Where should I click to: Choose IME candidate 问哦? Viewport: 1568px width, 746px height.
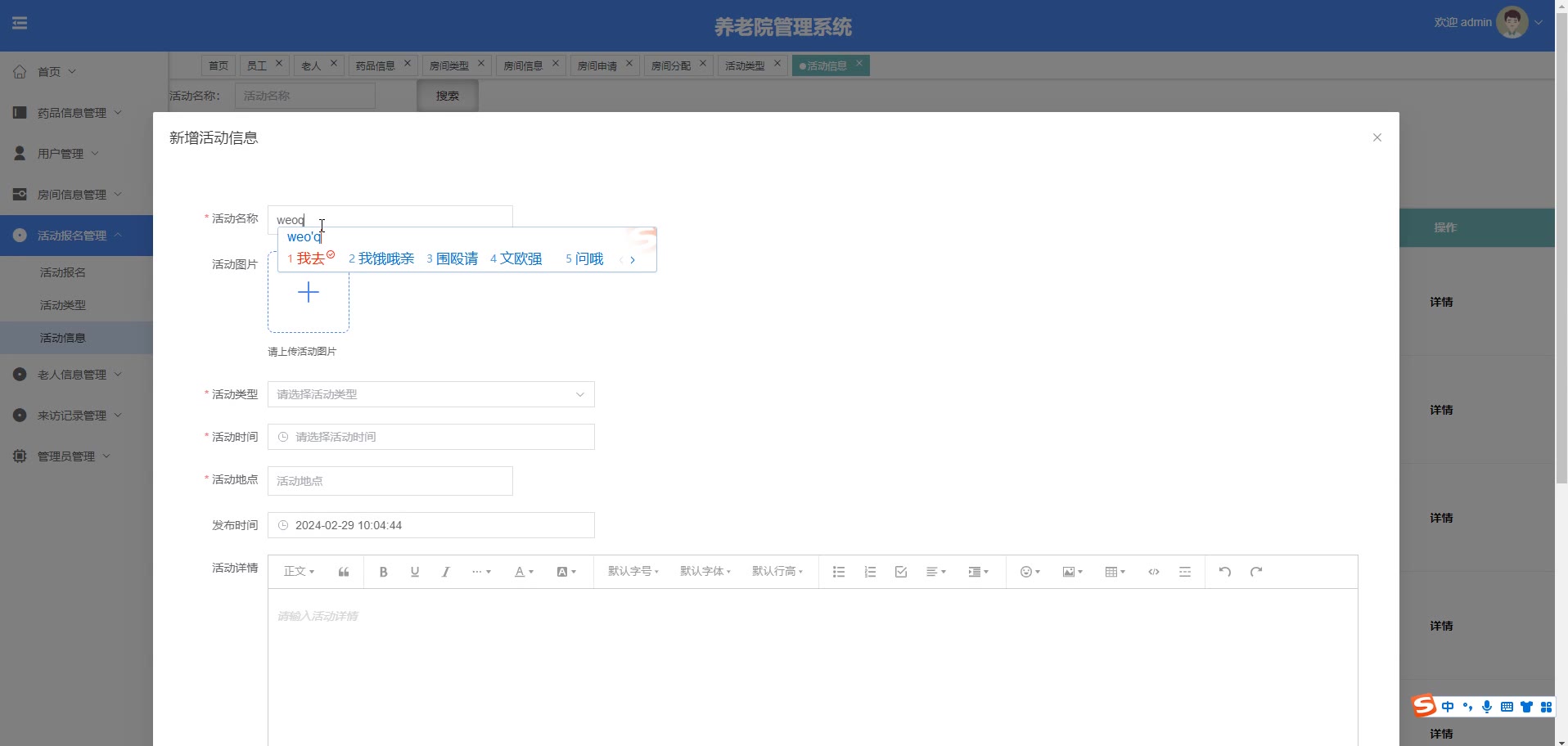click(x=584, y=258)
